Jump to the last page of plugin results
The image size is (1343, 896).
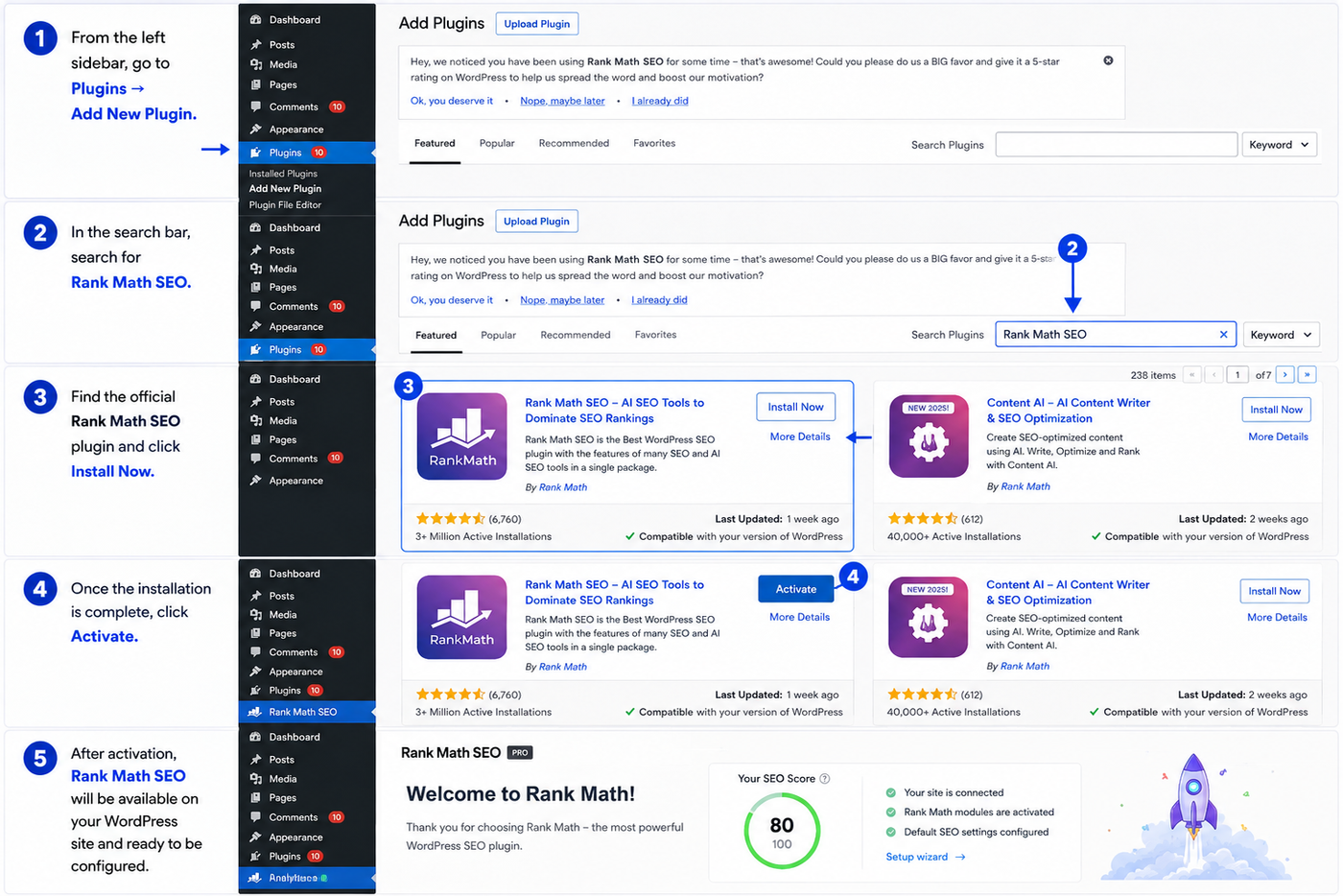point(1307,375)
